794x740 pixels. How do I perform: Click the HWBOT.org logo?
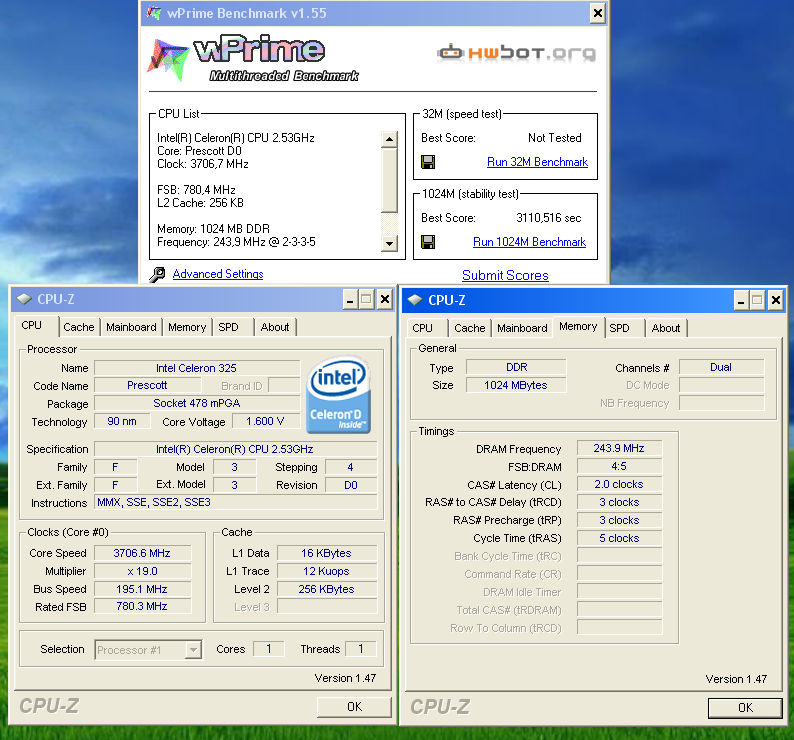(517, 52)
